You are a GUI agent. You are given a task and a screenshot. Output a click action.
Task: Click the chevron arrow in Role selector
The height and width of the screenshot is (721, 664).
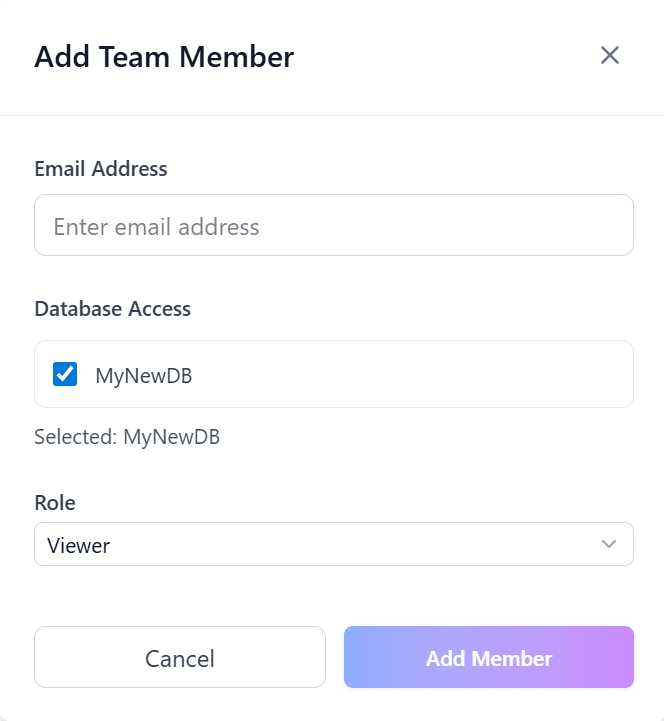[x=608, y=544]
